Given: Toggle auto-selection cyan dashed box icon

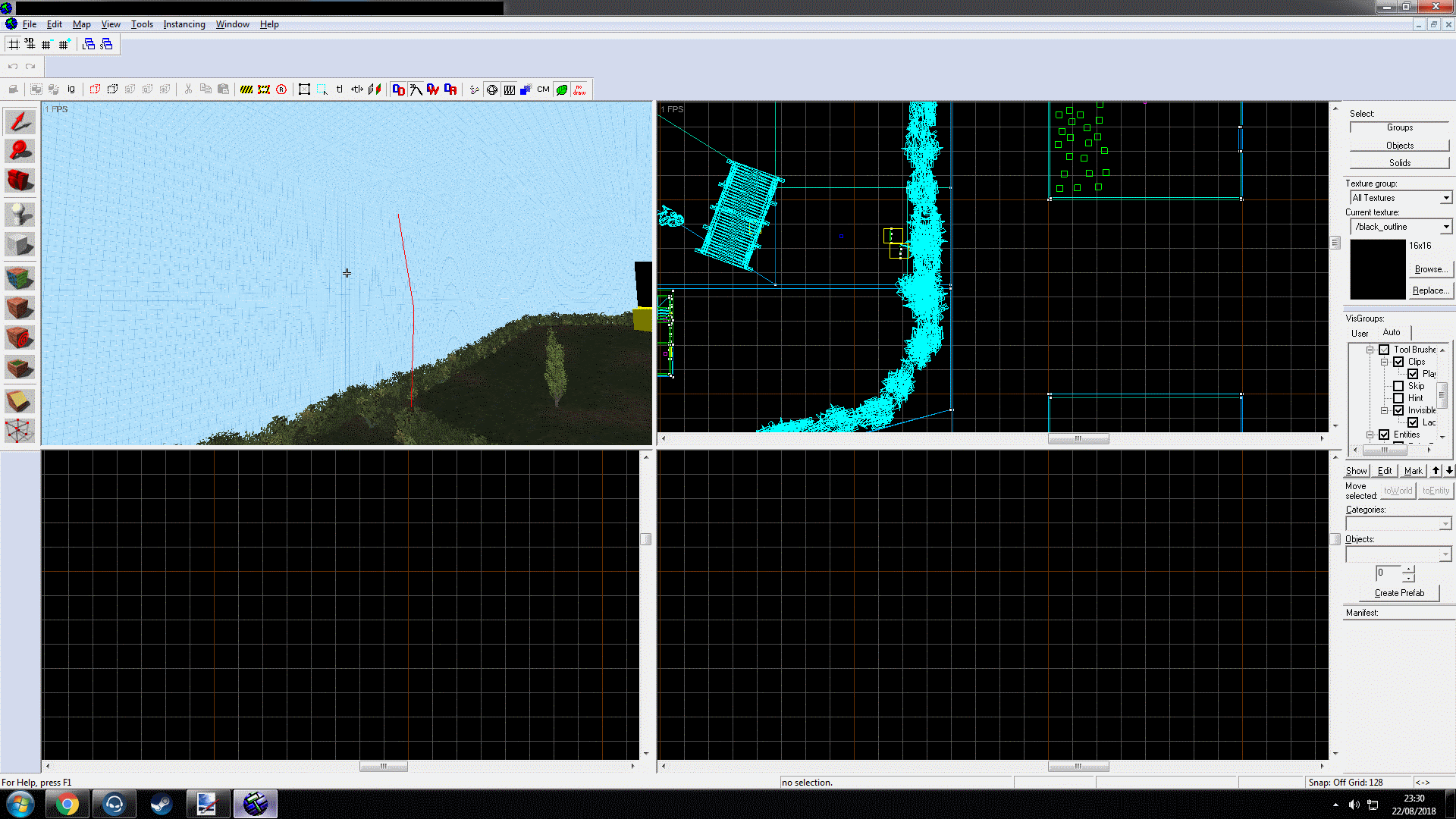Looking at the screenshot, I should pos(322,89).
